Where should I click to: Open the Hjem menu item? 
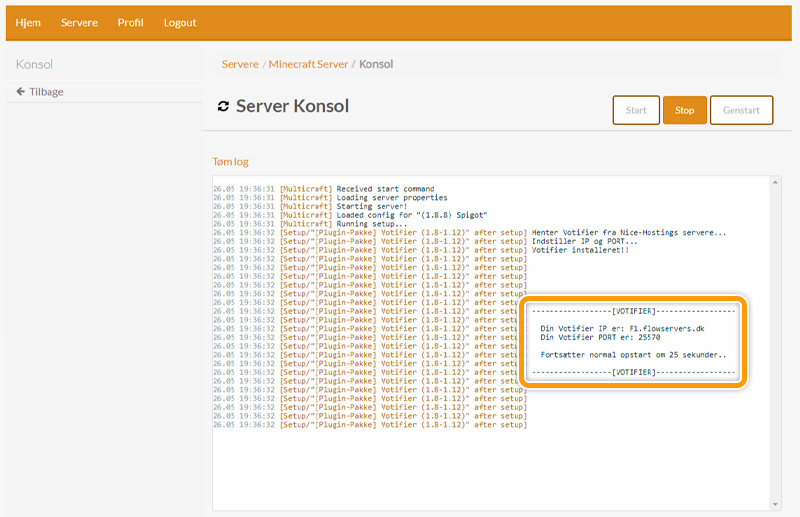(28, 22)
